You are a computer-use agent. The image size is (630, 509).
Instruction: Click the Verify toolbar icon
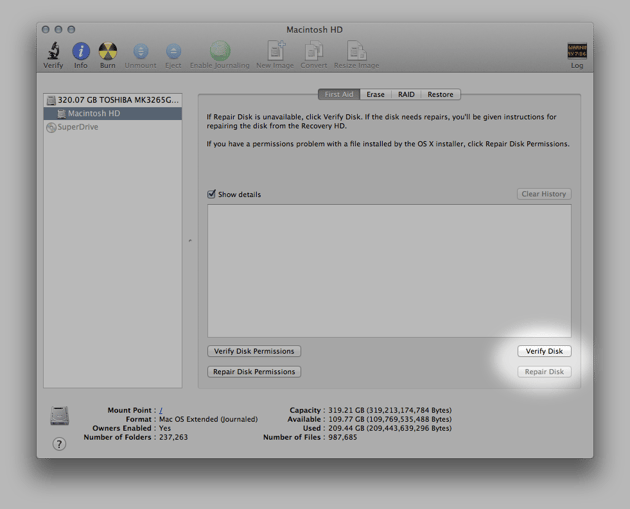click(53, 55)
